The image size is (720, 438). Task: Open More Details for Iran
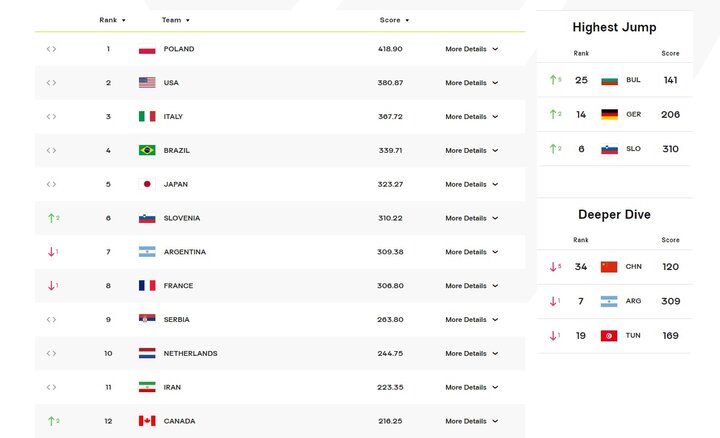pyautogui.click(x=471, y=387)
